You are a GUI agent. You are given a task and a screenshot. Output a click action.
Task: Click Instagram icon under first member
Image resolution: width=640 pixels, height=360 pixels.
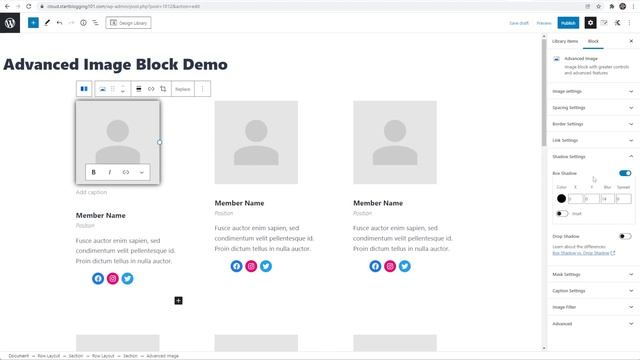[x=113, y=278]
